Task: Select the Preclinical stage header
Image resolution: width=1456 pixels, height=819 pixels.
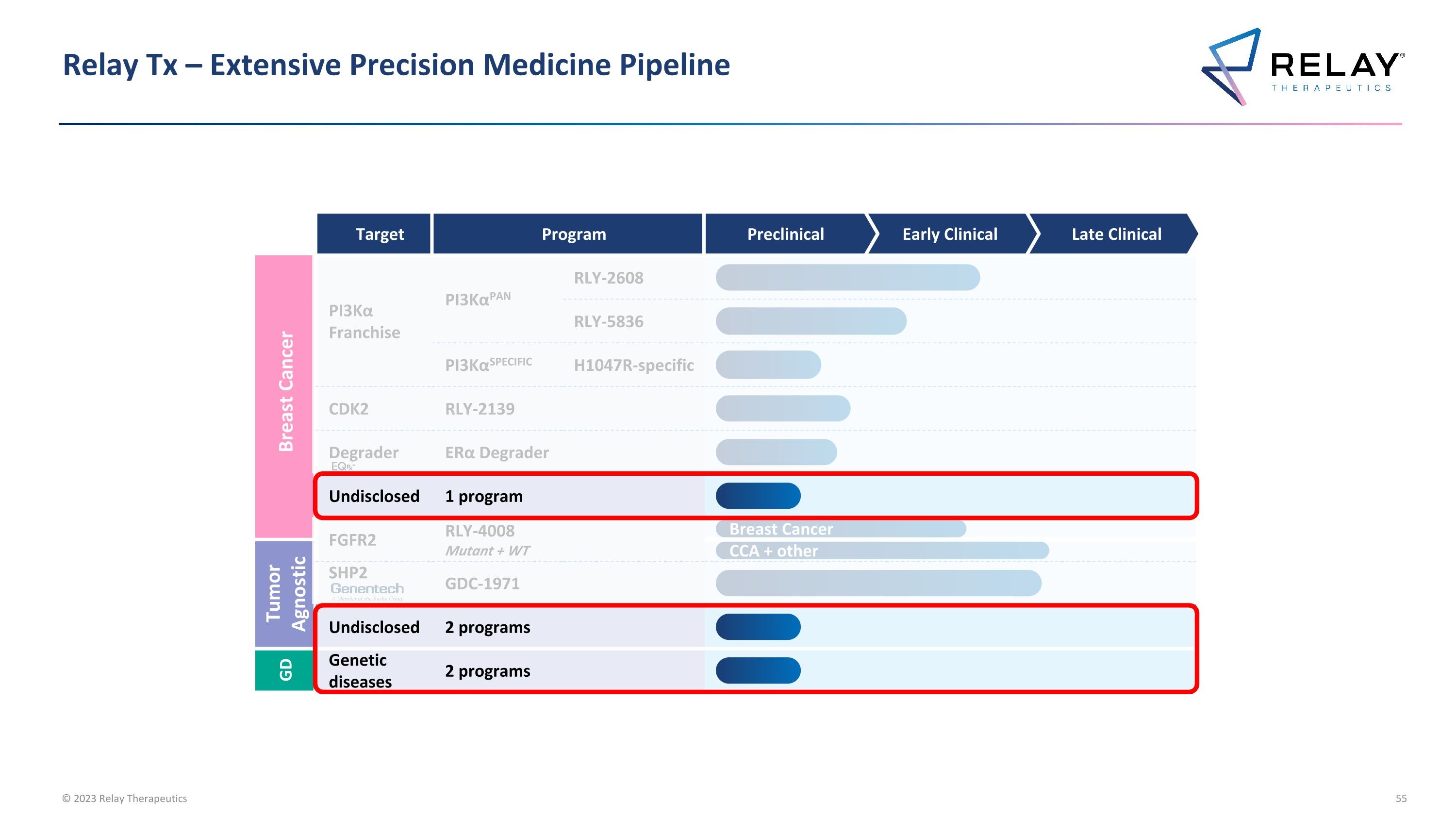Action: pyautogui.click(x=785, y=234)
